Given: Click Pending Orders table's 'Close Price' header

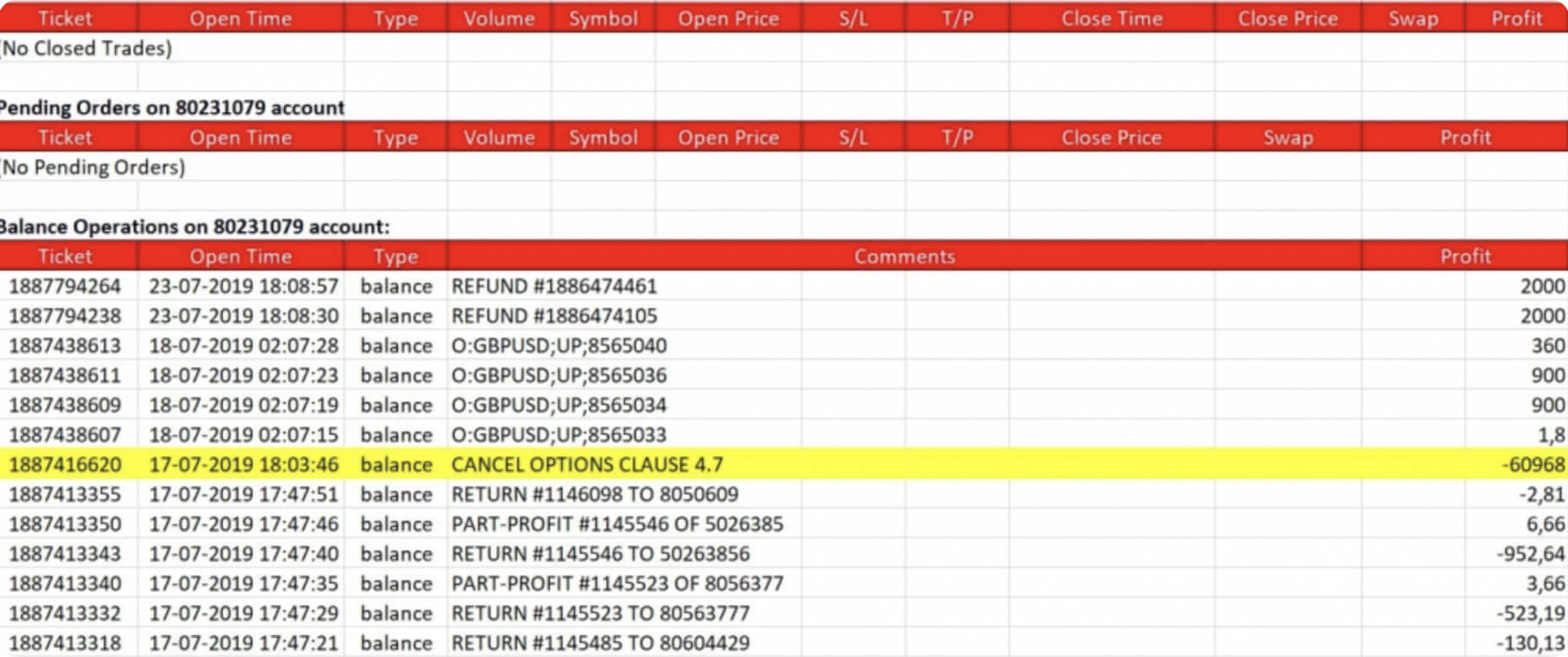Looking at the screenshot, I should pyautogui.click(x=1111, y=137).
